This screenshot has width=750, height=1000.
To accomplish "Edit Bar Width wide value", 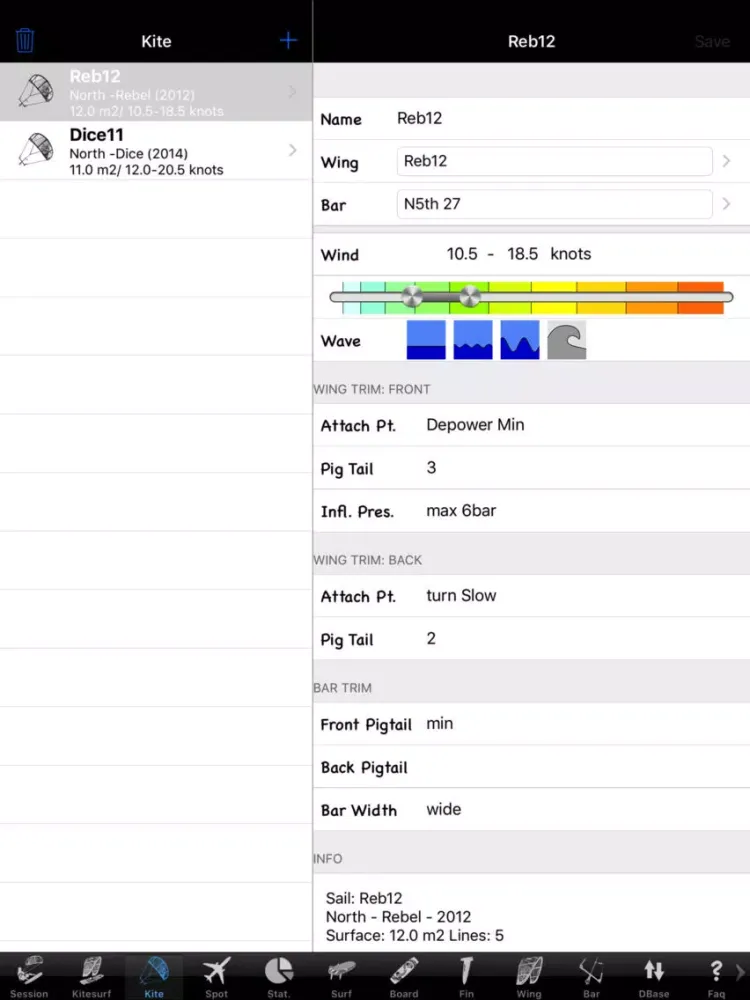I will [444, 809].
